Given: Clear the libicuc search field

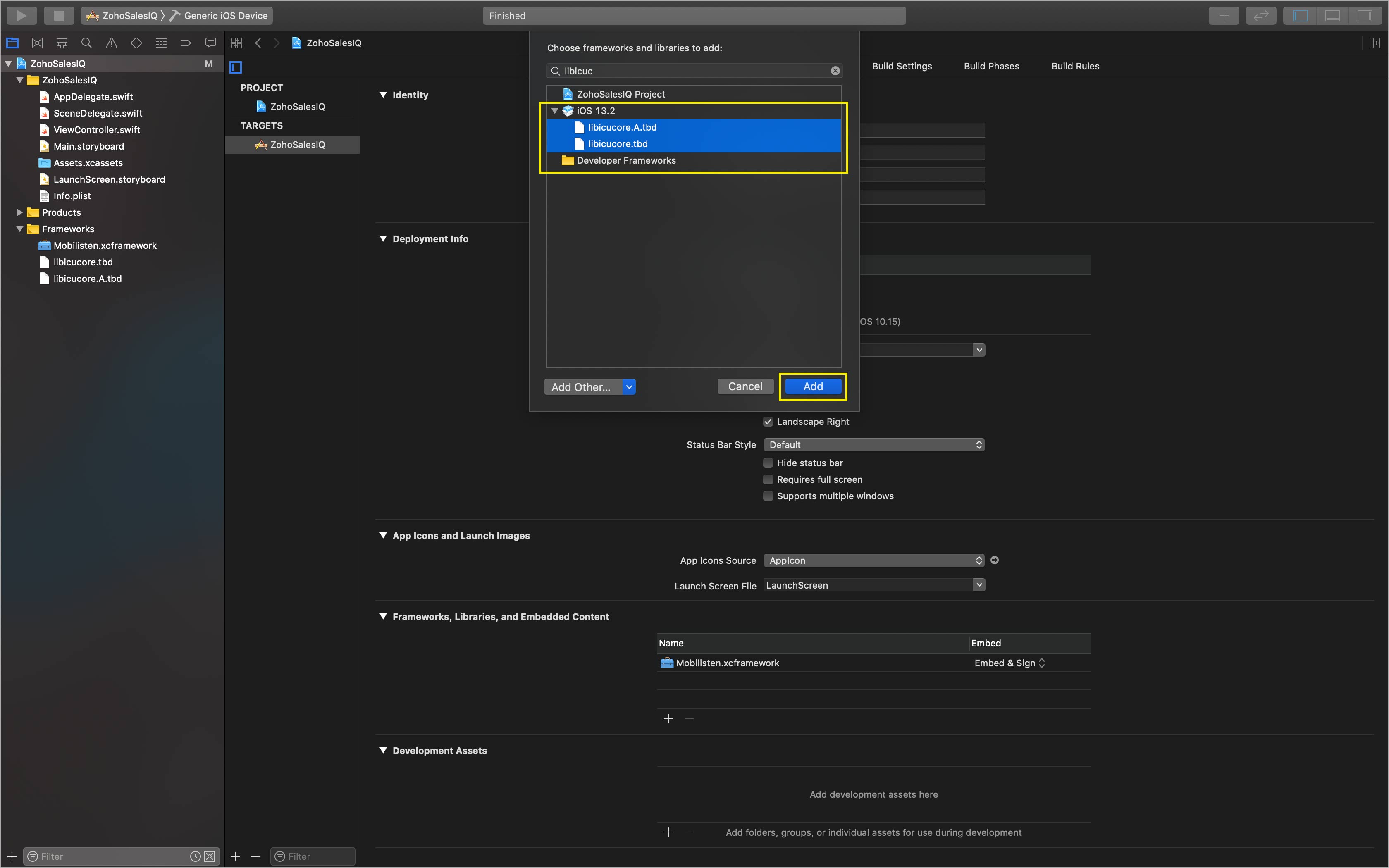Looking at the screenshot, I should (835, 71).
